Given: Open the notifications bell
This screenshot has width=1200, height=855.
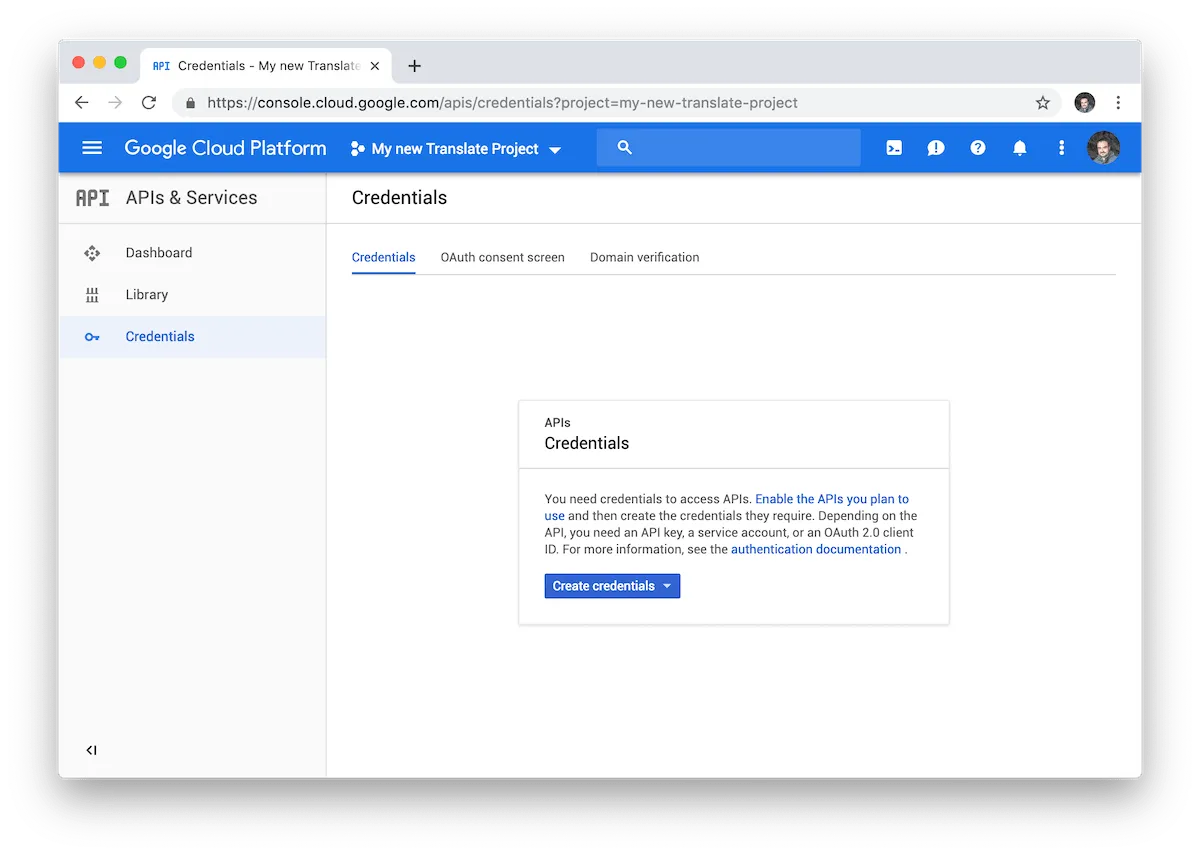Looking at the screenshot, I should point(1020,148).
